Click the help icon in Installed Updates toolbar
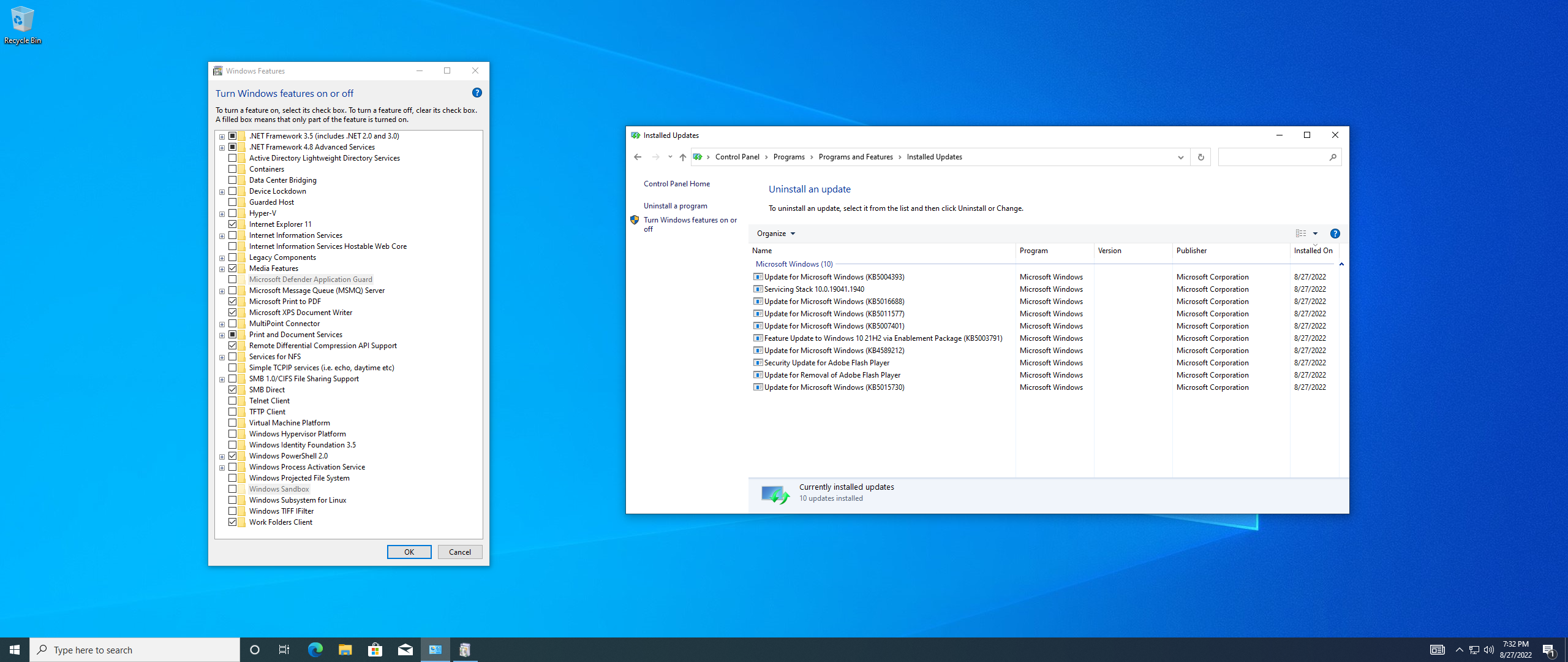Image resolution: width=1568 pixels, height=662 pixels. (1335, 234)
